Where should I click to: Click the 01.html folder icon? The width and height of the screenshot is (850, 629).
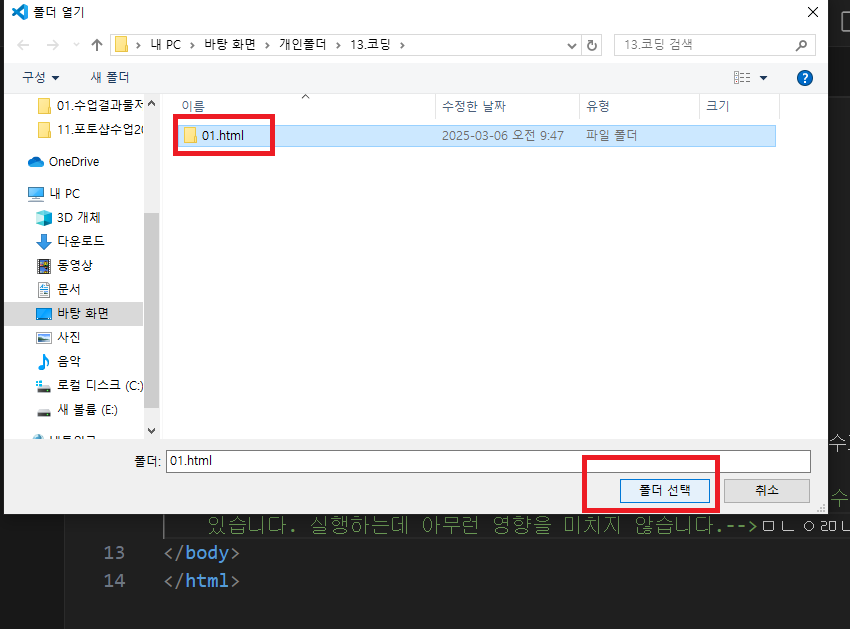pos(190,136)
